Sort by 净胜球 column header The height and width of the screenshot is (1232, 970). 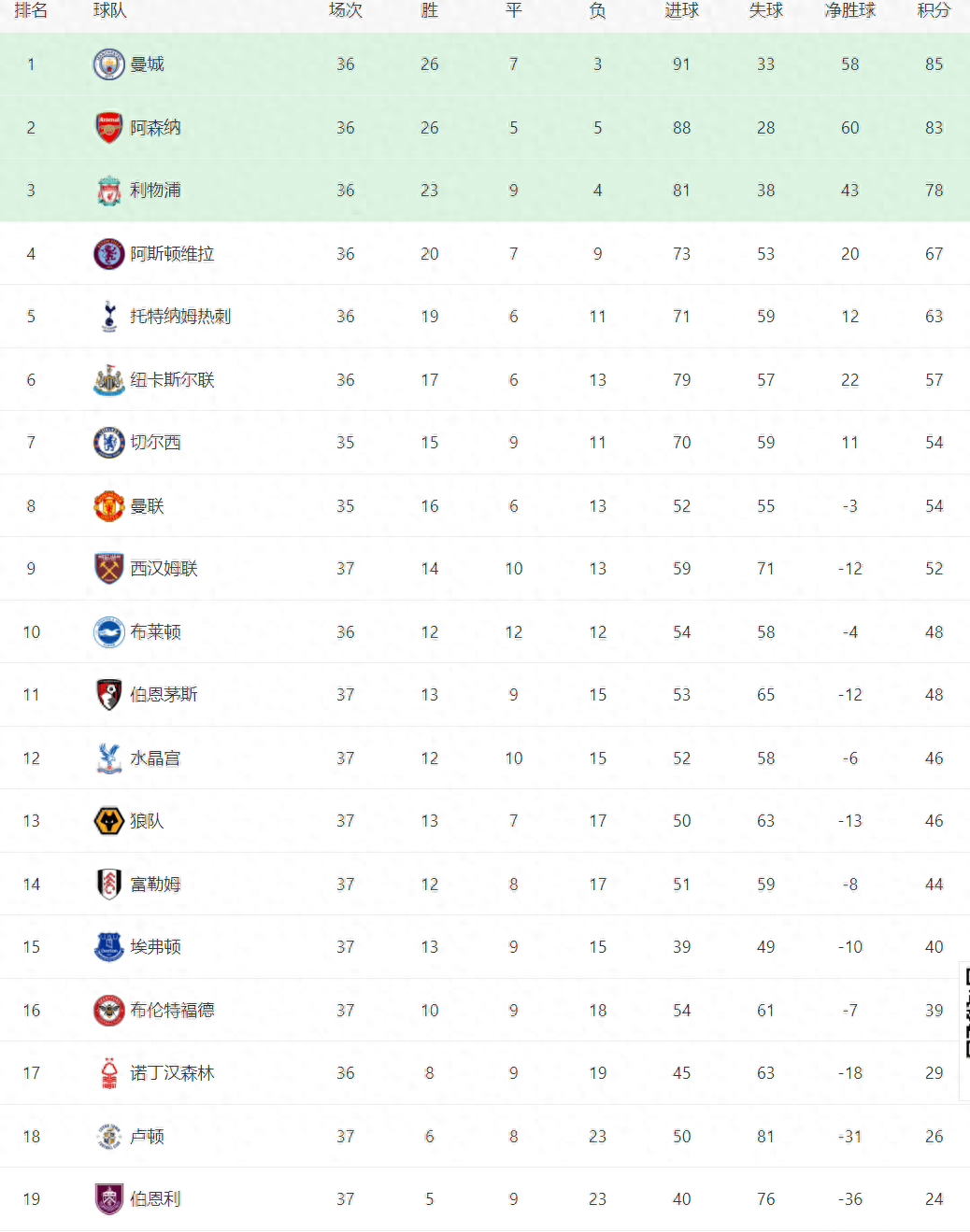850,10
